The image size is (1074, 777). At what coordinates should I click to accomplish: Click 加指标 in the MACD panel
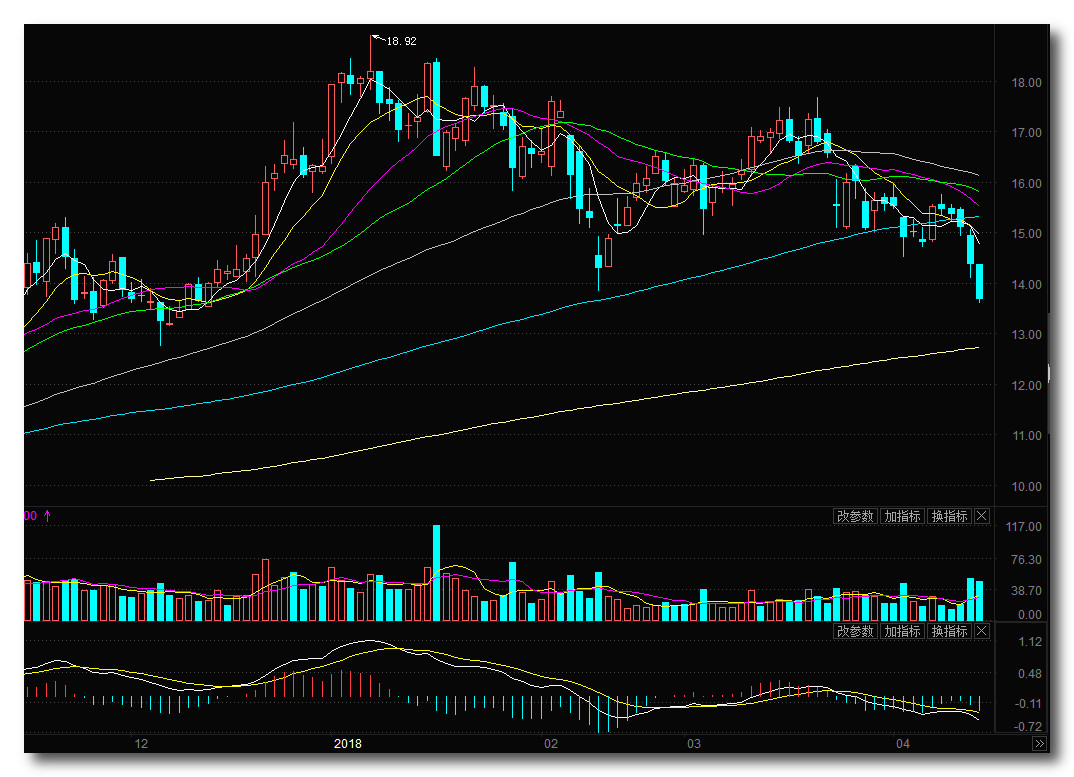[x=902, y=631]
